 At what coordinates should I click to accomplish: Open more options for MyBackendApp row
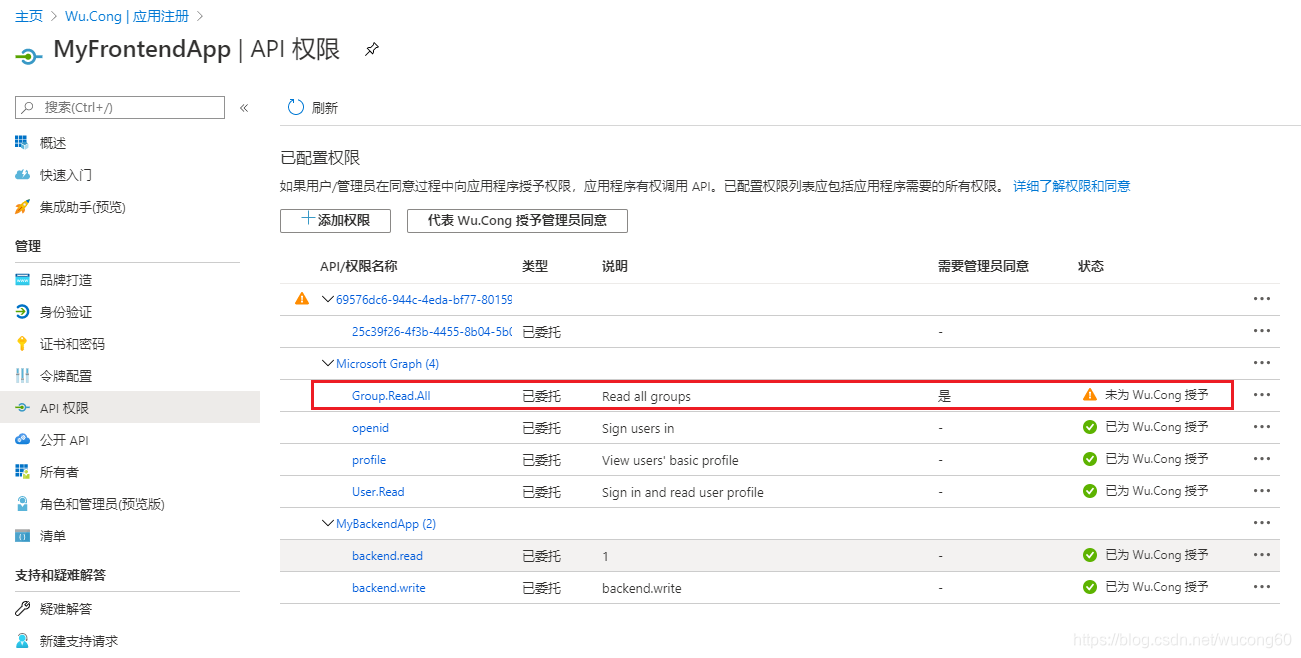point(1262,523)
